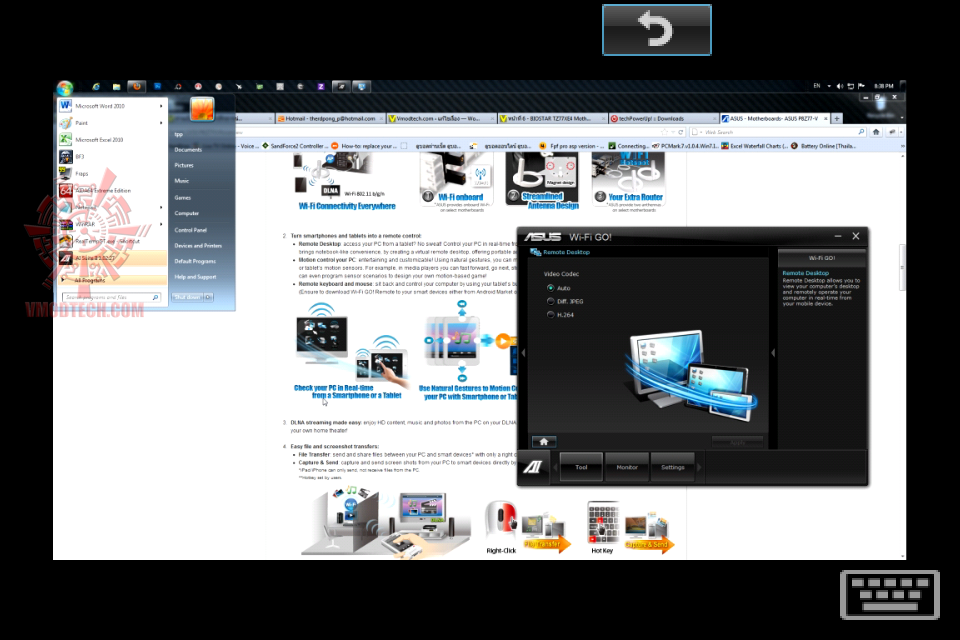Open Internet Explorer from the taskbar
Screen dimensions: 960x640
point(96,87)
